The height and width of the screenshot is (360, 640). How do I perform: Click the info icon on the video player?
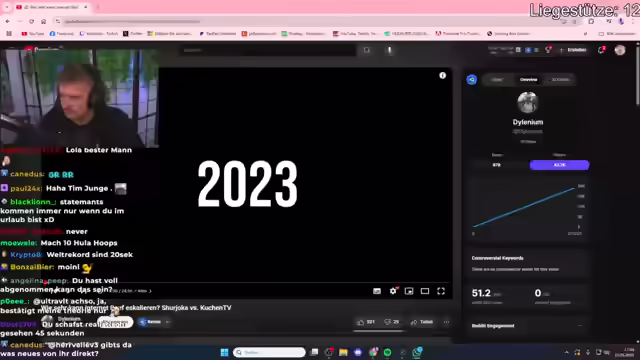[442, 76]
